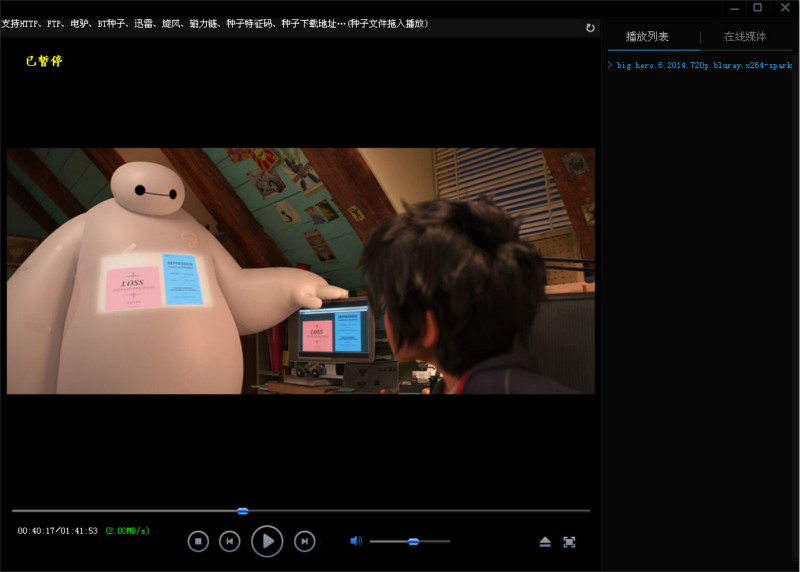The height and width of the screenshot is (572, 800).
Task: Click the URL input field at top
Action: click(x=290, y=23)
